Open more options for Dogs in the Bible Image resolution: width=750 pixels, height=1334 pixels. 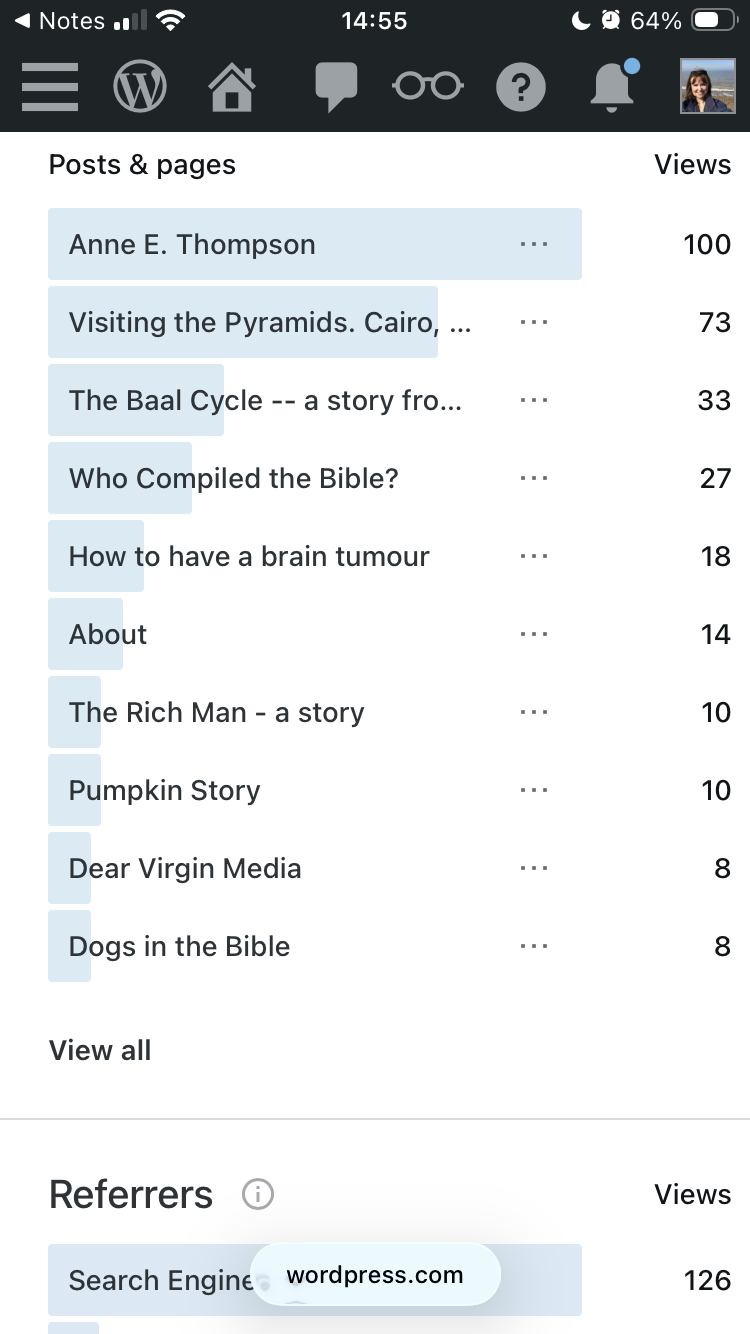tap(534, 946)
